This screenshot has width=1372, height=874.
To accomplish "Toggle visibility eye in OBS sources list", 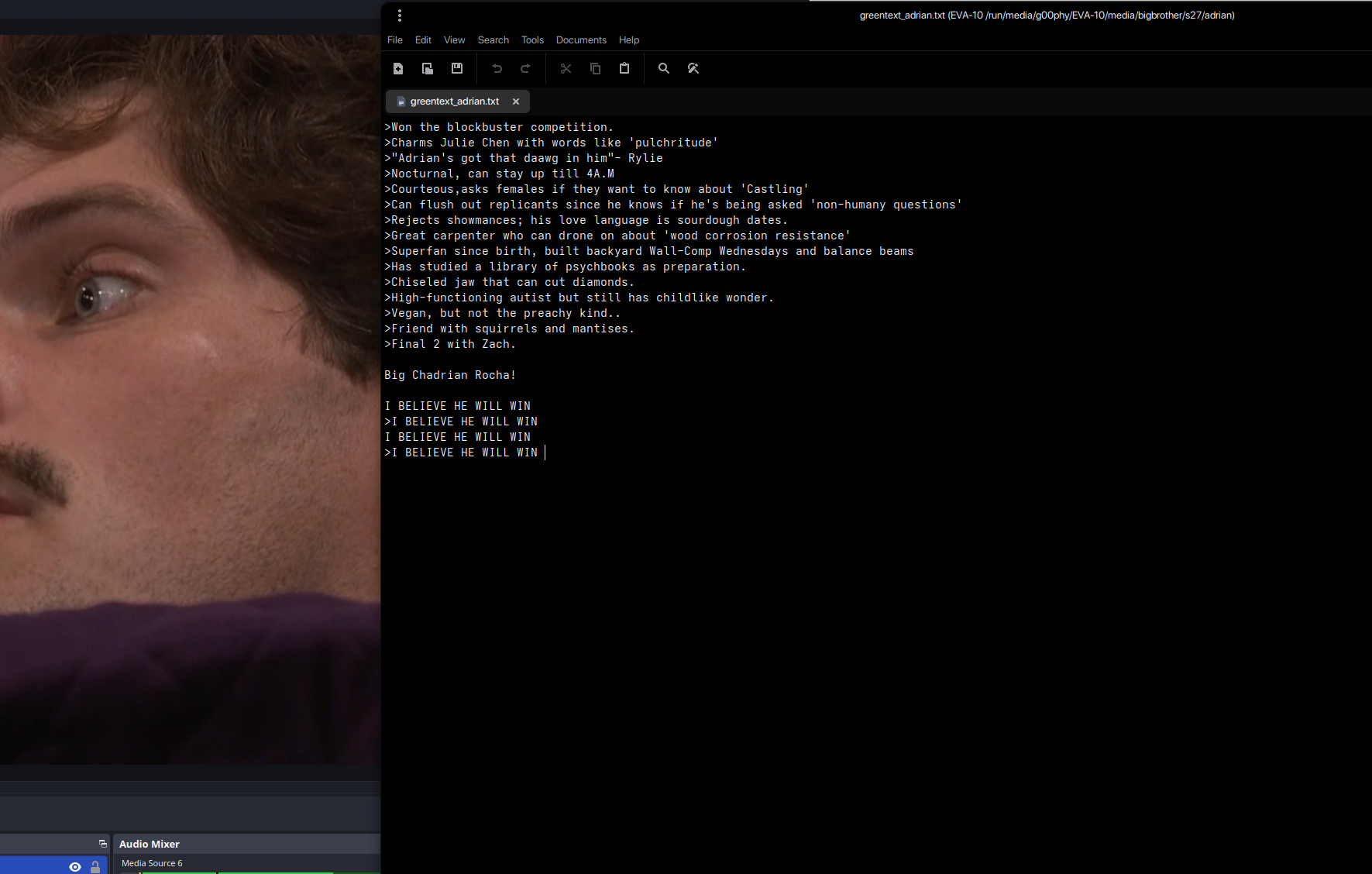I will pos(75,867).
